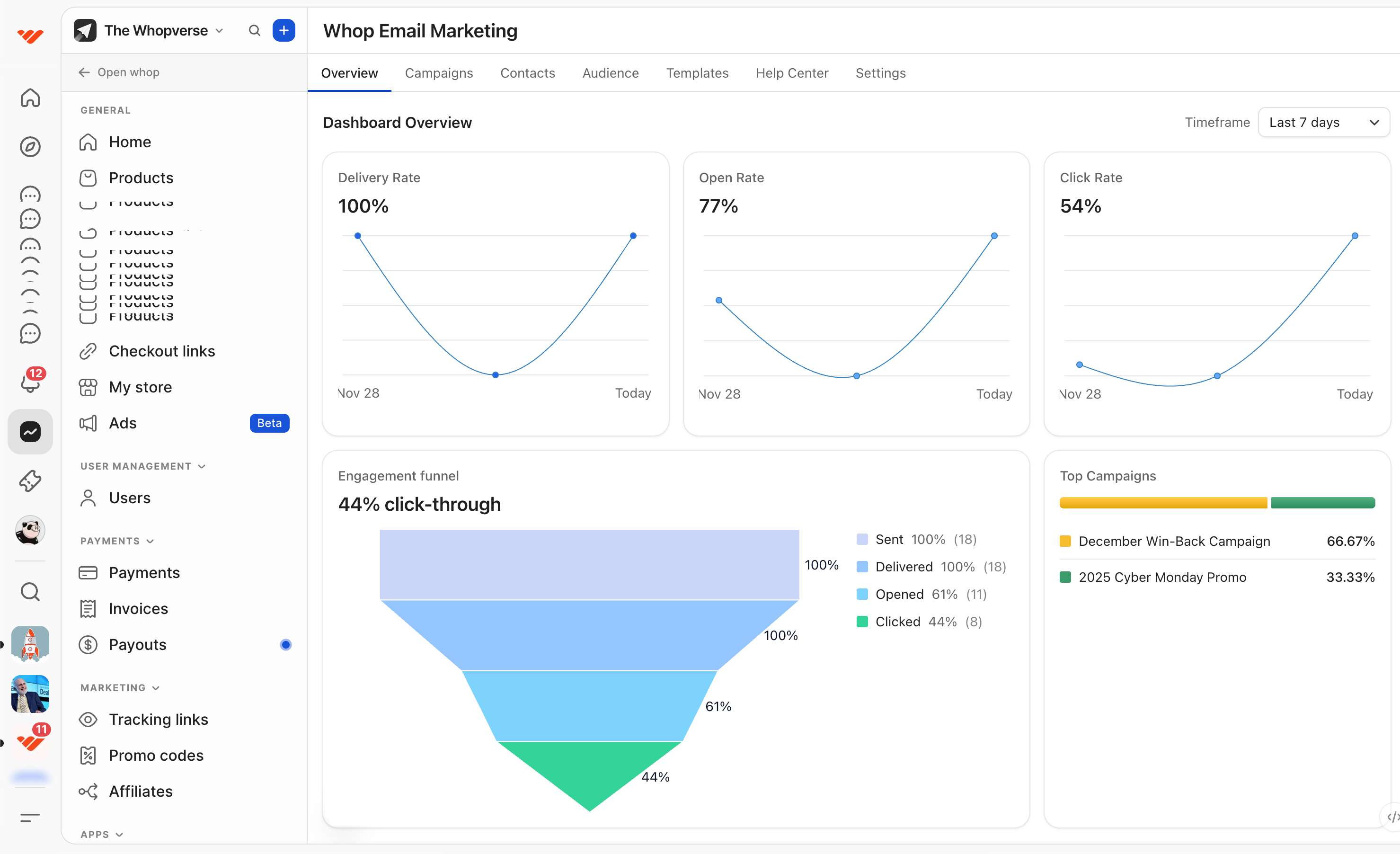This screenshot has height=854, width=1400.
Task: Click the rocket app thumbnail in left rail
Action: (x=30, y=644)
